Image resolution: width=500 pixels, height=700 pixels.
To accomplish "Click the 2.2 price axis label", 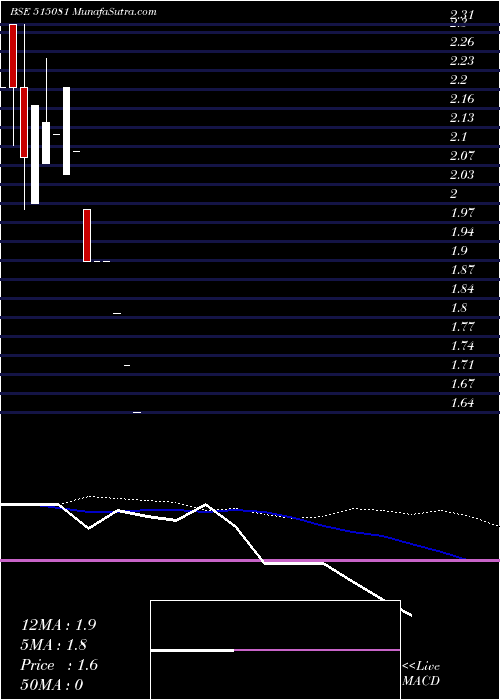I will (x=458, y=80).
